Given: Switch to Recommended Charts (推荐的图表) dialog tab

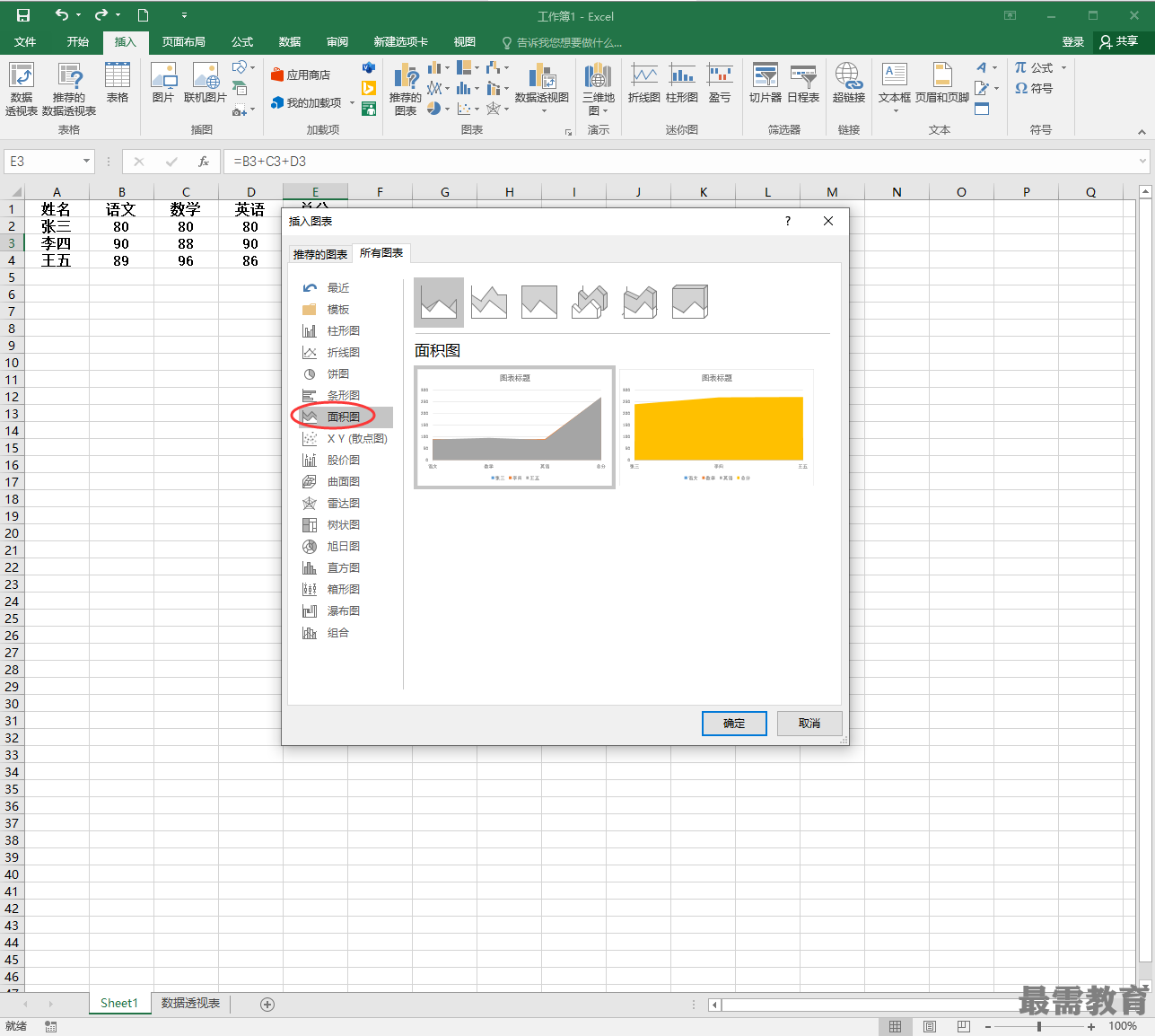Looking at the screenshot, I should [320, 254].
